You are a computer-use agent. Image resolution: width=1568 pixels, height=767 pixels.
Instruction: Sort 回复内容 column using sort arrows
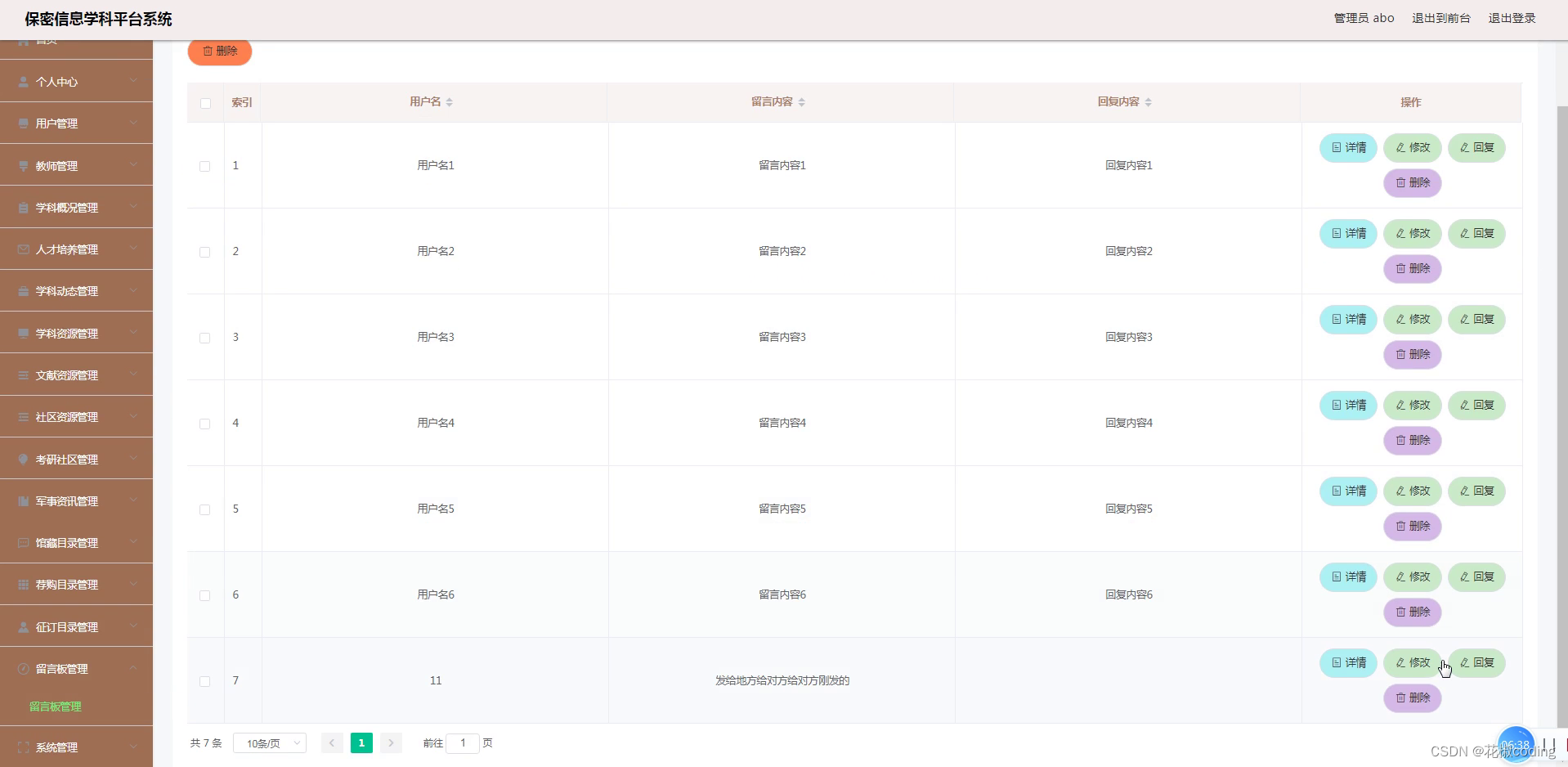tap(1149, 102)
